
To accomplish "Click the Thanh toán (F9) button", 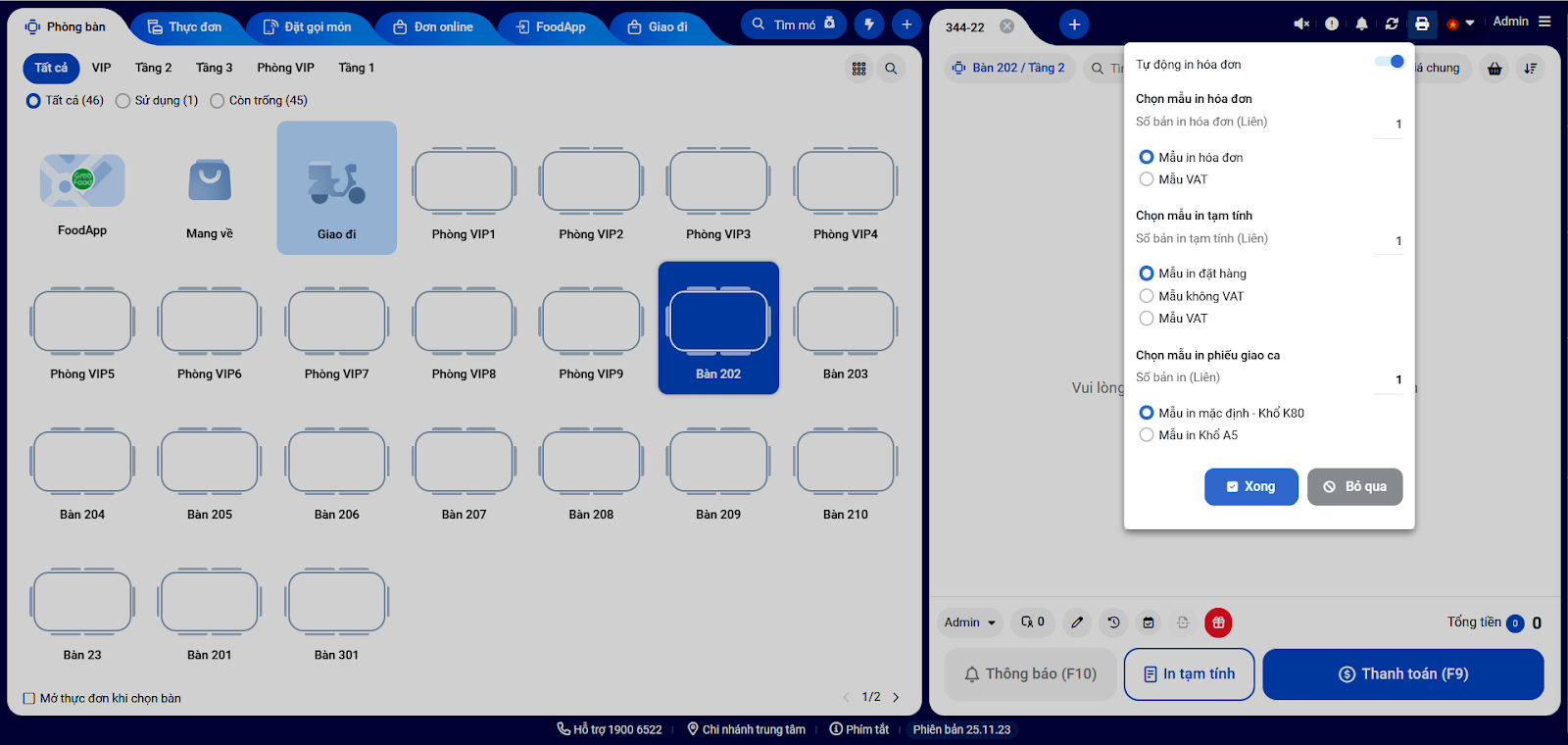I will (x=1403, y=674).
